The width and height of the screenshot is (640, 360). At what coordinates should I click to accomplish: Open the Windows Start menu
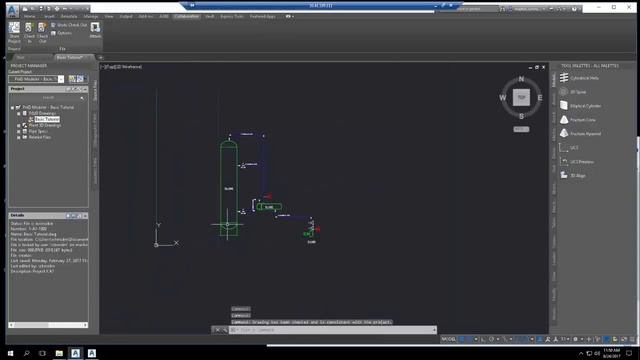pyautogui.click(x=10, y=353)
